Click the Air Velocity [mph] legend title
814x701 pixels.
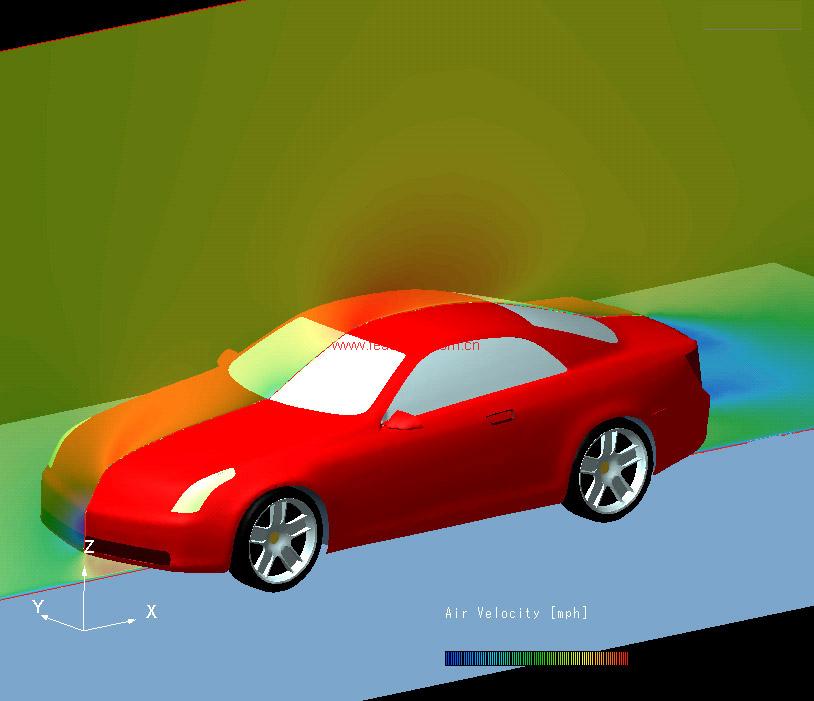tap(516, 613)
